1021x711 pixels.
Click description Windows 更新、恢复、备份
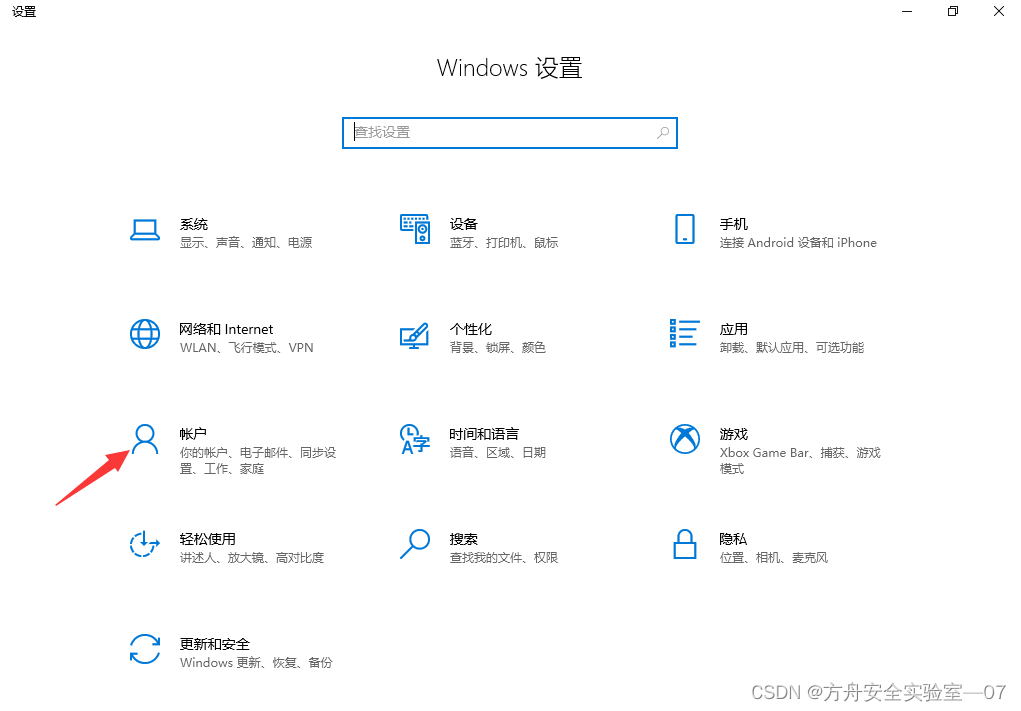(x=256, y=663)
